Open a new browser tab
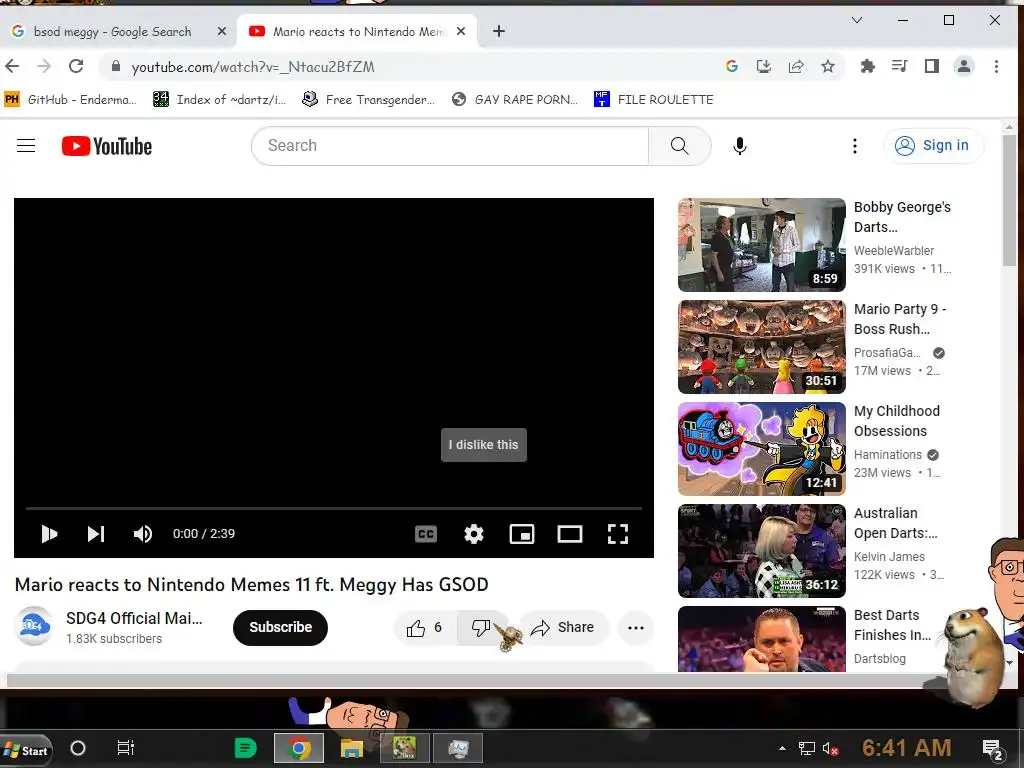This screenshot has height=768, width=1024. [499, 31]
